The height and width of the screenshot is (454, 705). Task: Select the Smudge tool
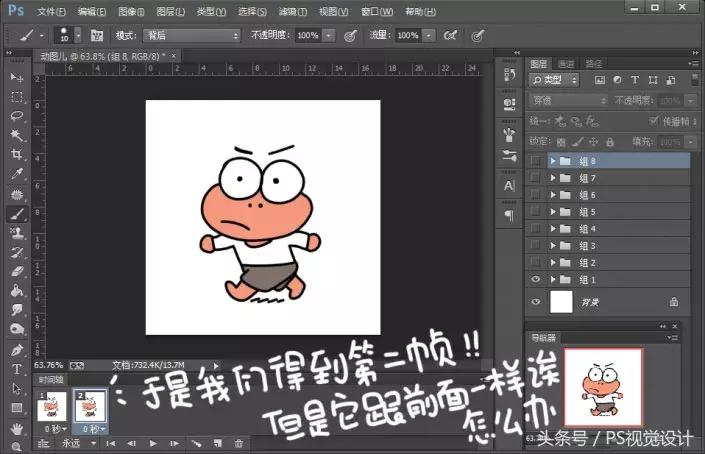17,310
